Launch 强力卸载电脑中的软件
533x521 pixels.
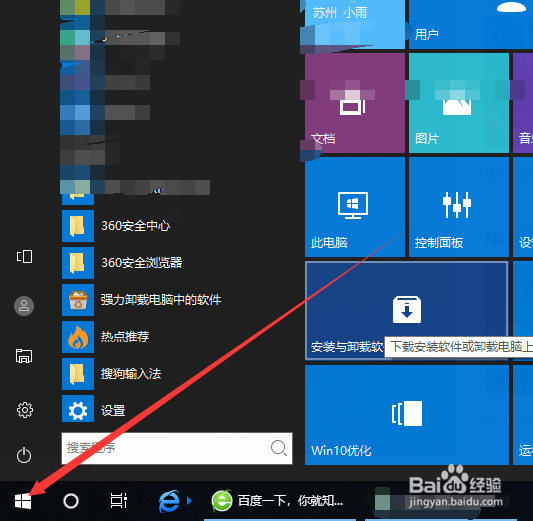(177, 300)
